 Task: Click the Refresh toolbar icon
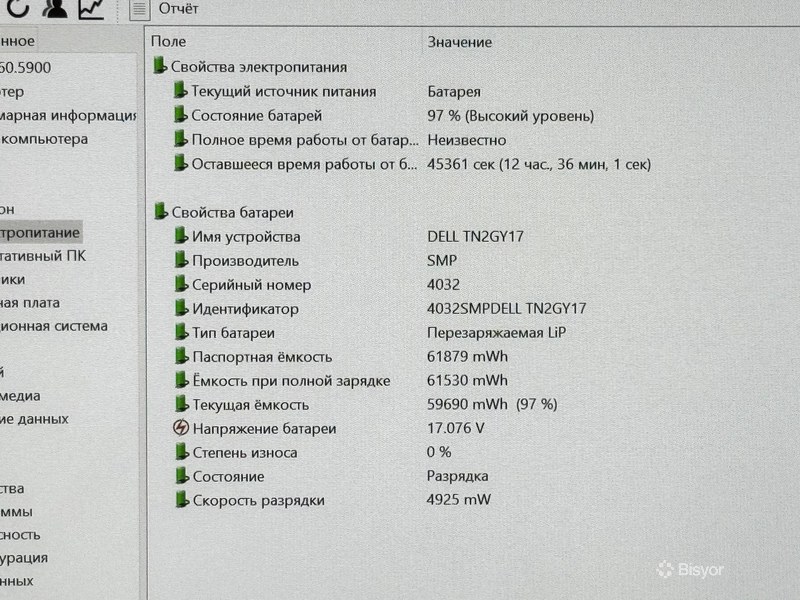point(18,8)
